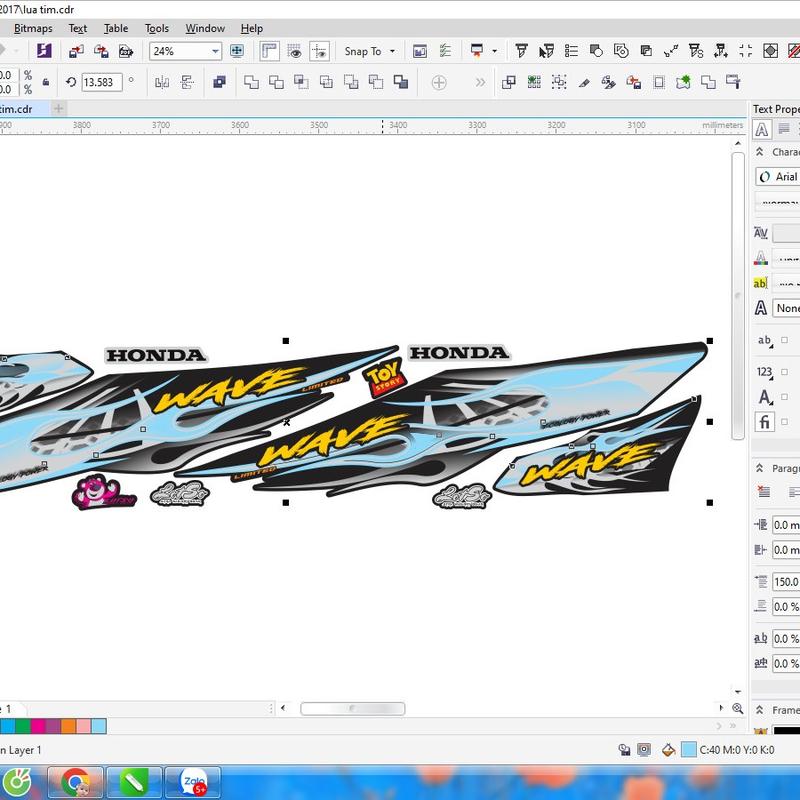
Task: Expand the toolbar overflow chevrons
Action: tap(480, 82)
